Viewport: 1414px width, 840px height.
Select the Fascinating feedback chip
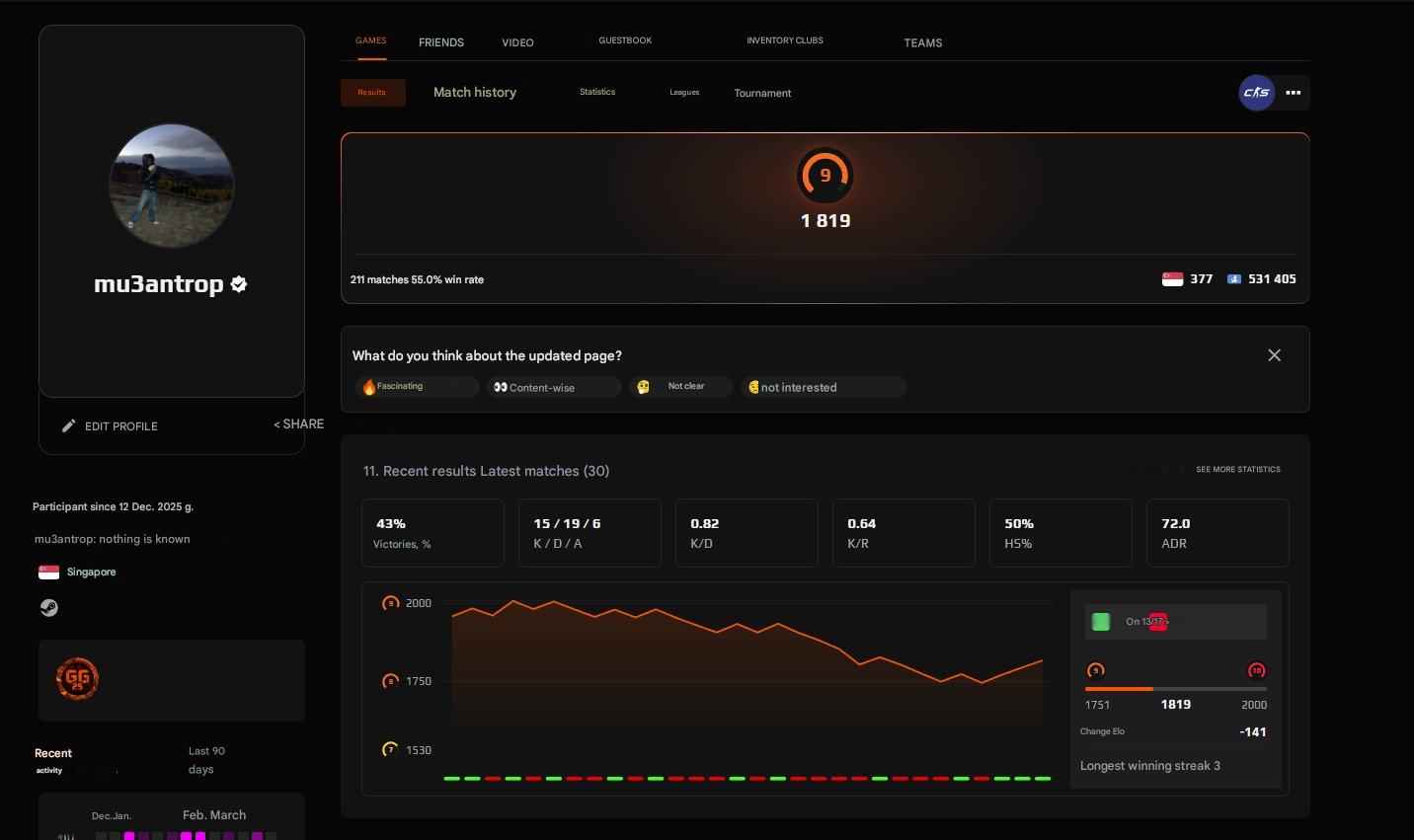(x=417, y=386)
